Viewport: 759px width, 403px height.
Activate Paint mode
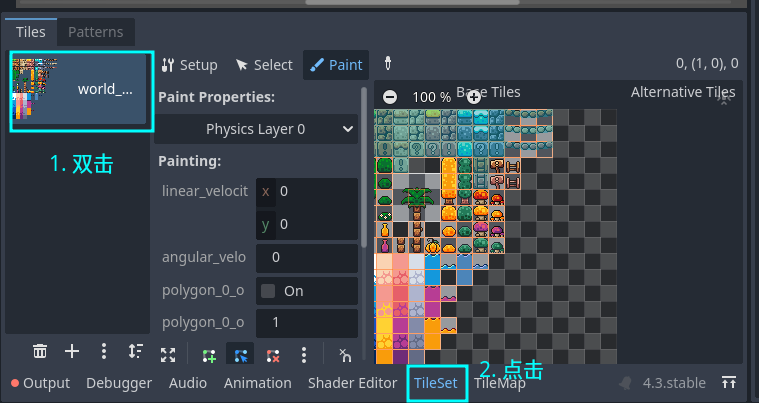click(336, 65)
